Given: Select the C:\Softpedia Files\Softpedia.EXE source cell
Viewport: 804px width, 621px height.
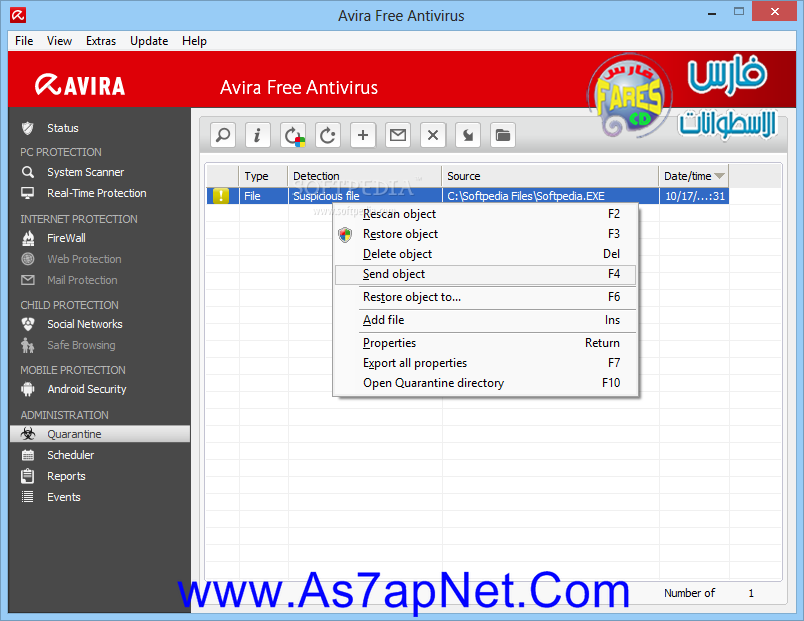Looking at the screenshot, I should tap(551, 196).
